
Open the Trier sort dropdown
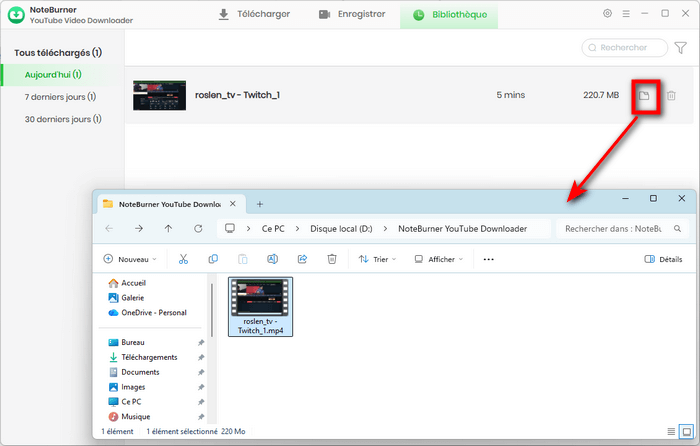pyautogui.click(x=377, y=259)
